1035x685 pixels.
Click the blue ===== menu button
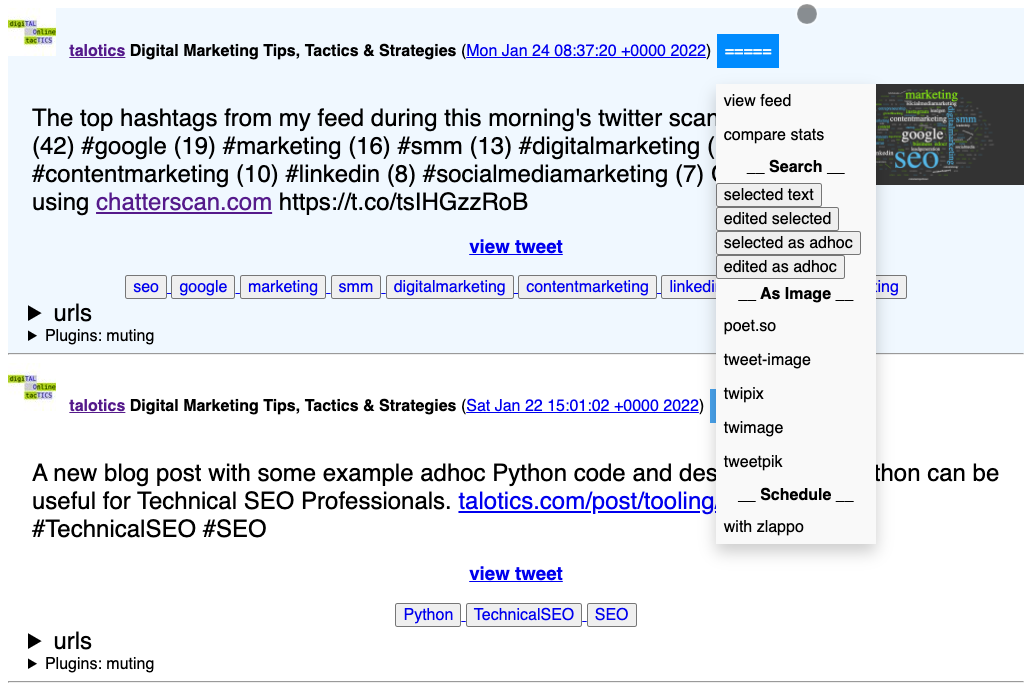coord(747,51)
